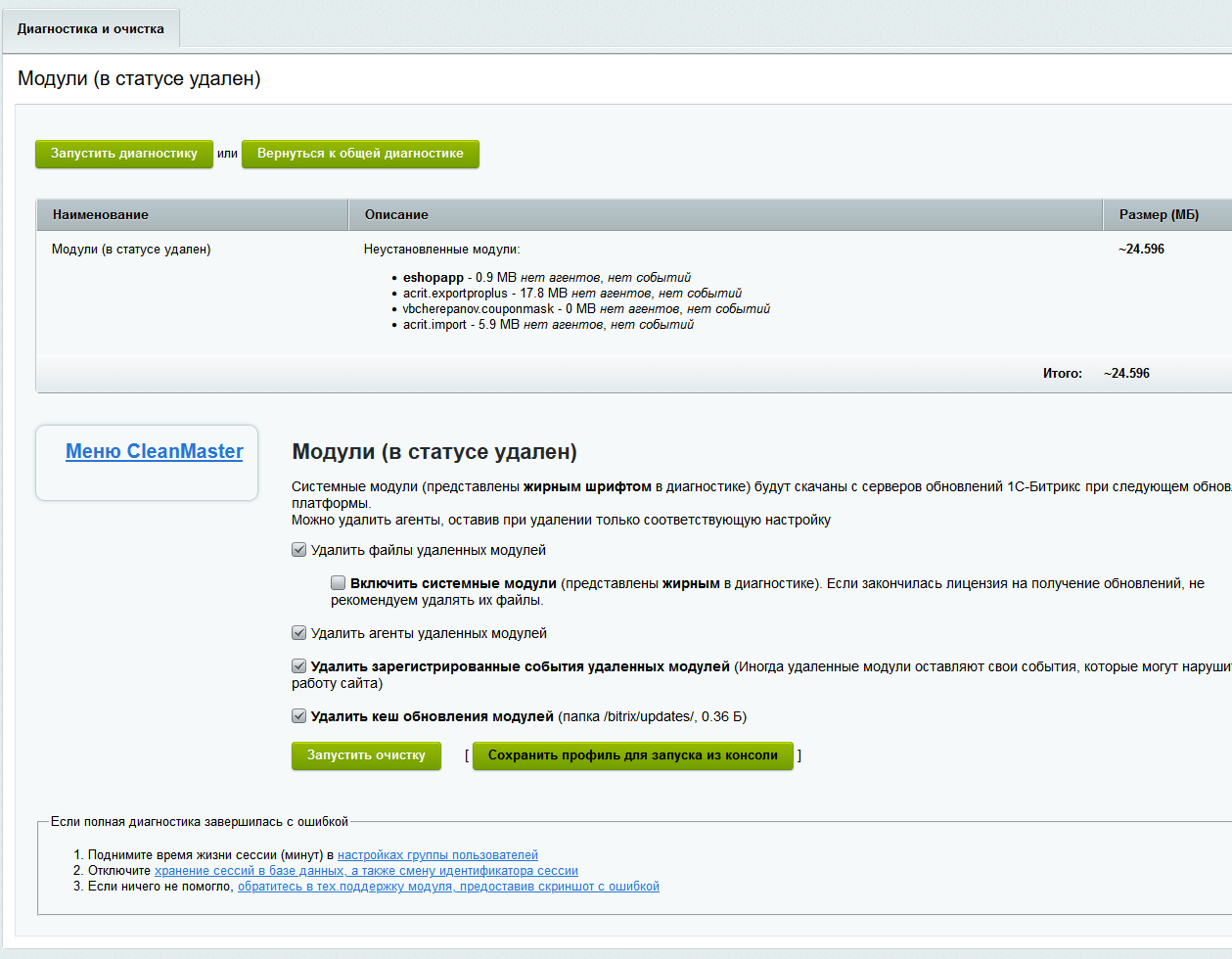Enable the Включить системные модули checkbox
This screenshot has height=959, width=1232.
point(339,583)
